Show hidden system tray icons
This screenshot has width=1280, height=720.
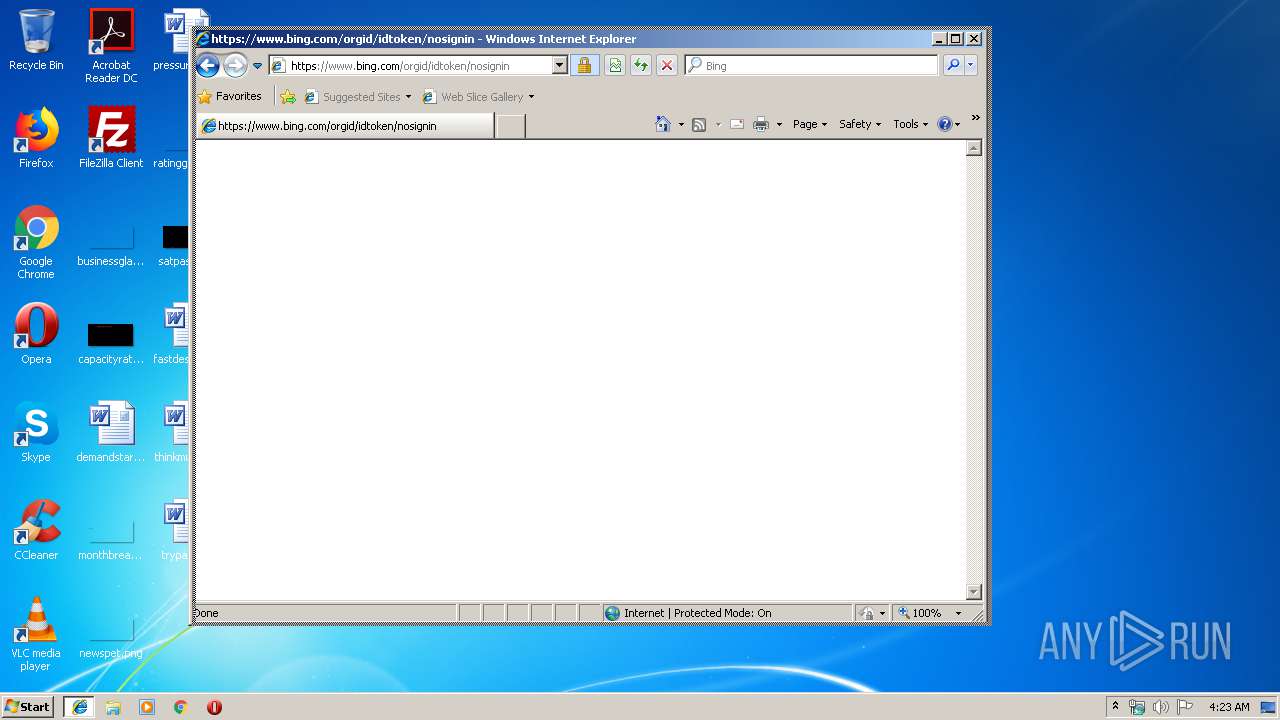[1115, 706]
